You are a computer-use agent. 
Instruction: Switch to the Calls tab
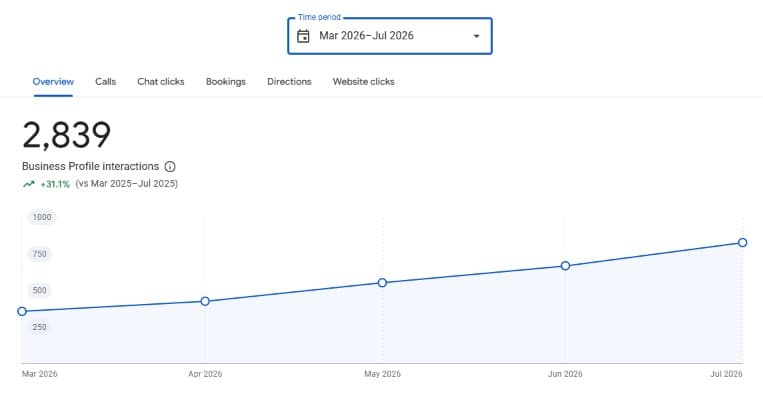point(106,82)
